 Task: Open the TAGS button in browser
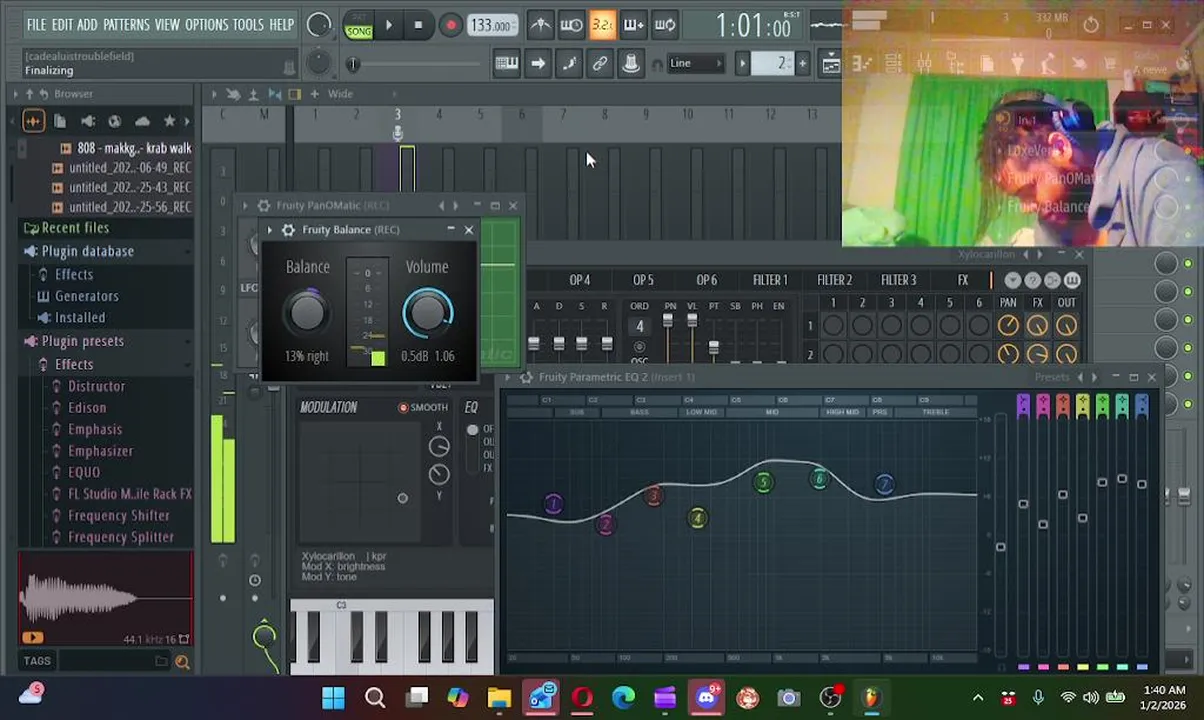[x=37, y=661]
